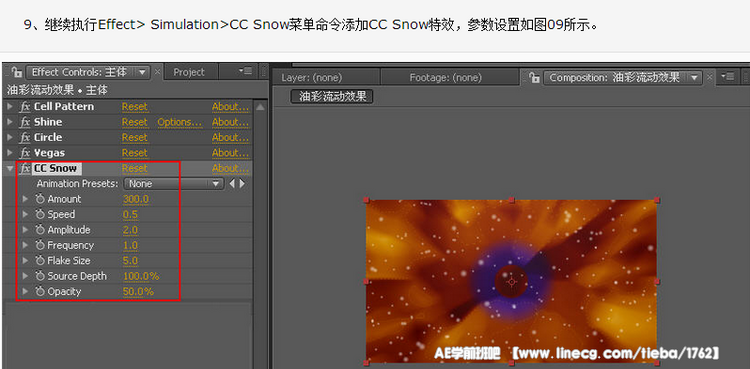This screenshot has height=369, width=750.
Task: Click the Flake Size value 5.0
Action: click(131, 261)
